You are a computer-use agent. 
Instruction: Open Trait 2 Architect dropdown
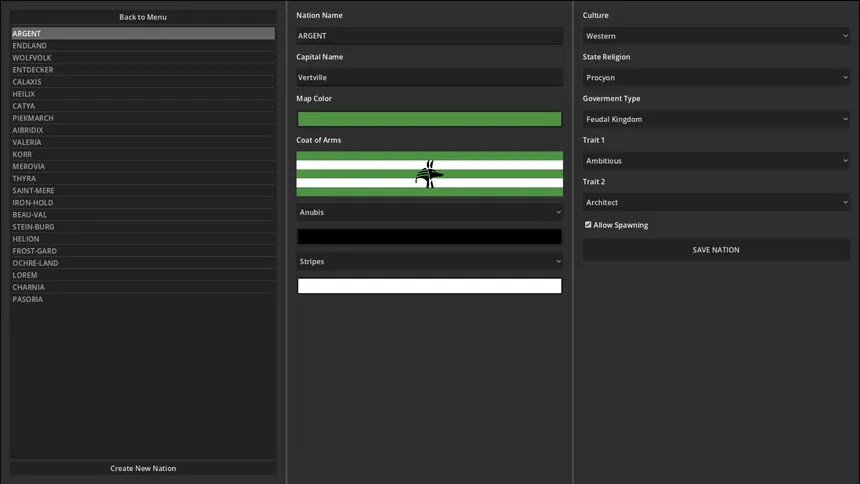(x=715, y=202)
